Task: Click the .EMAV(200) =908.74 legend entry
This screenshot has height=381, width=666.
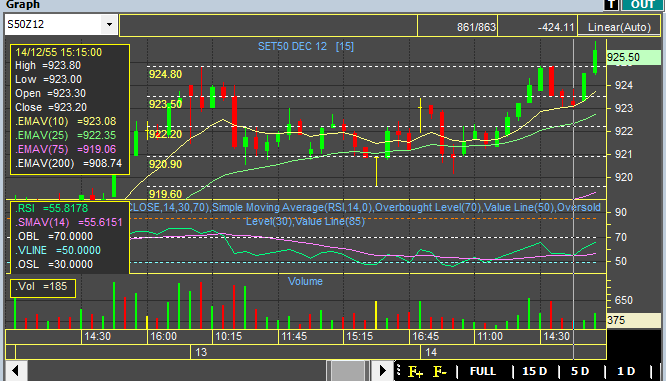Action: (x=68, y=164)
